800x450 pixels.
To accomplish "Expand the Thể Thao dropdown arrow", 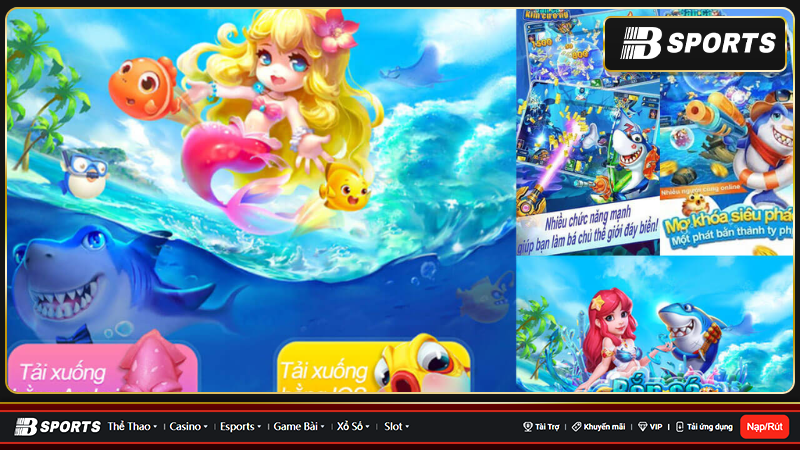I will click(155, 427).
